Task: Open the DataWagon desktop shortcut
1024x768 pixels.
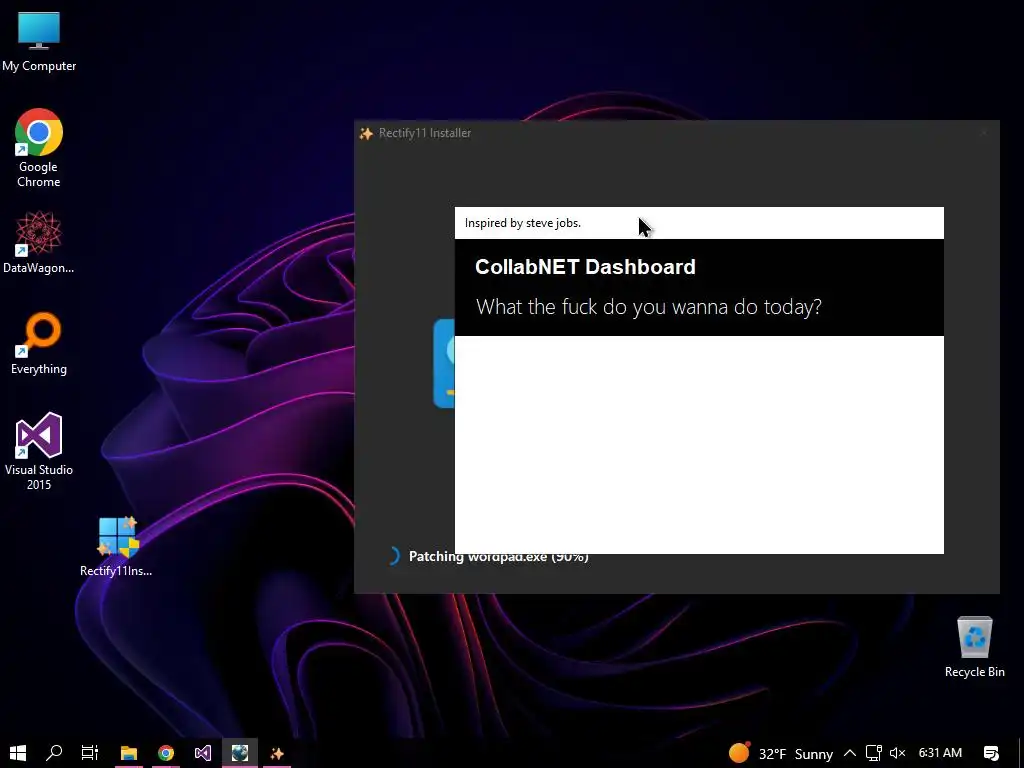Action: click(39, 242)
